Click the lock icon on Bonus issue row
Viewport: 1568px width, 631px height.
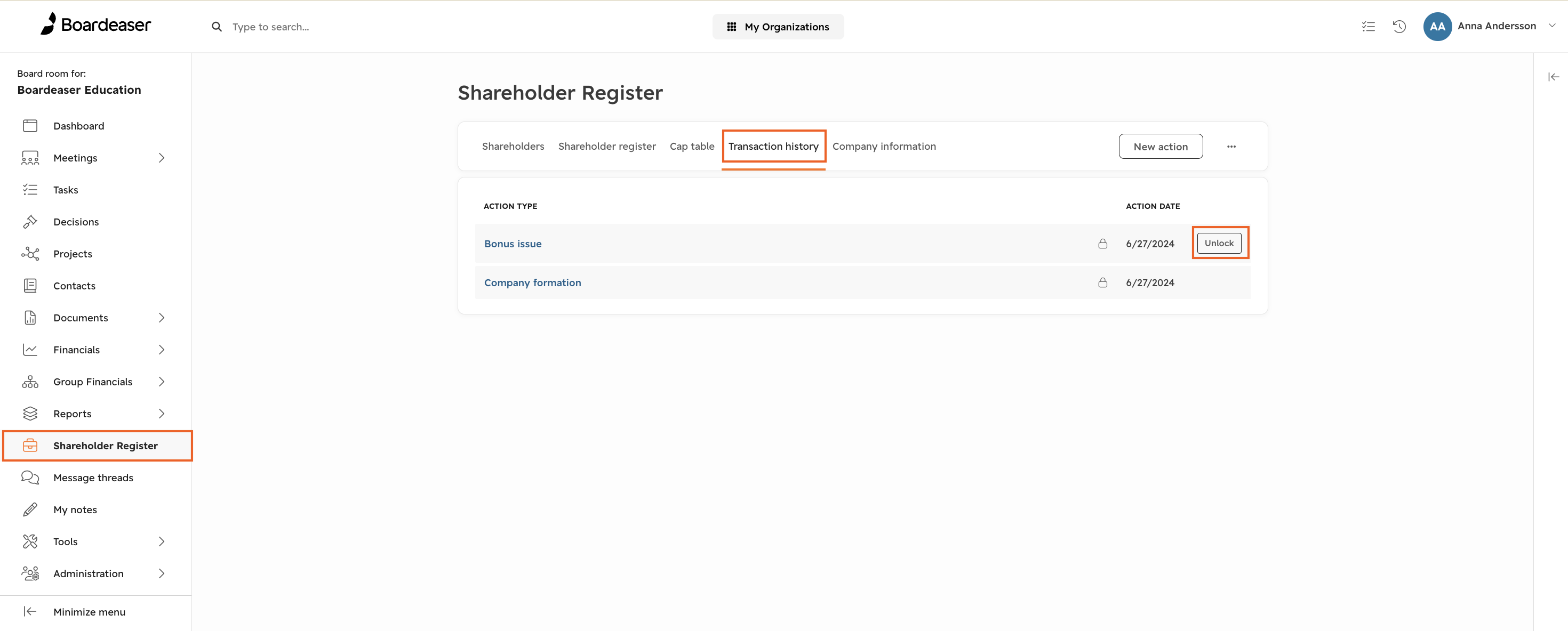(x=1102, y=244)
